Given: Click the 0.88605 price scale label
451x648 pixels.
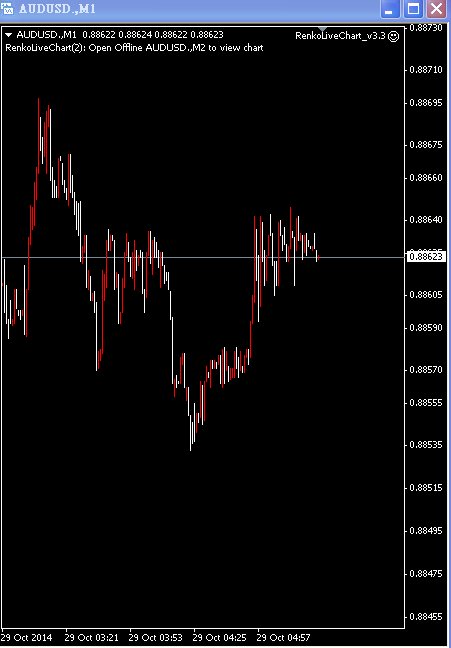Looking at the screenshot, I should (x=426, y=295).
